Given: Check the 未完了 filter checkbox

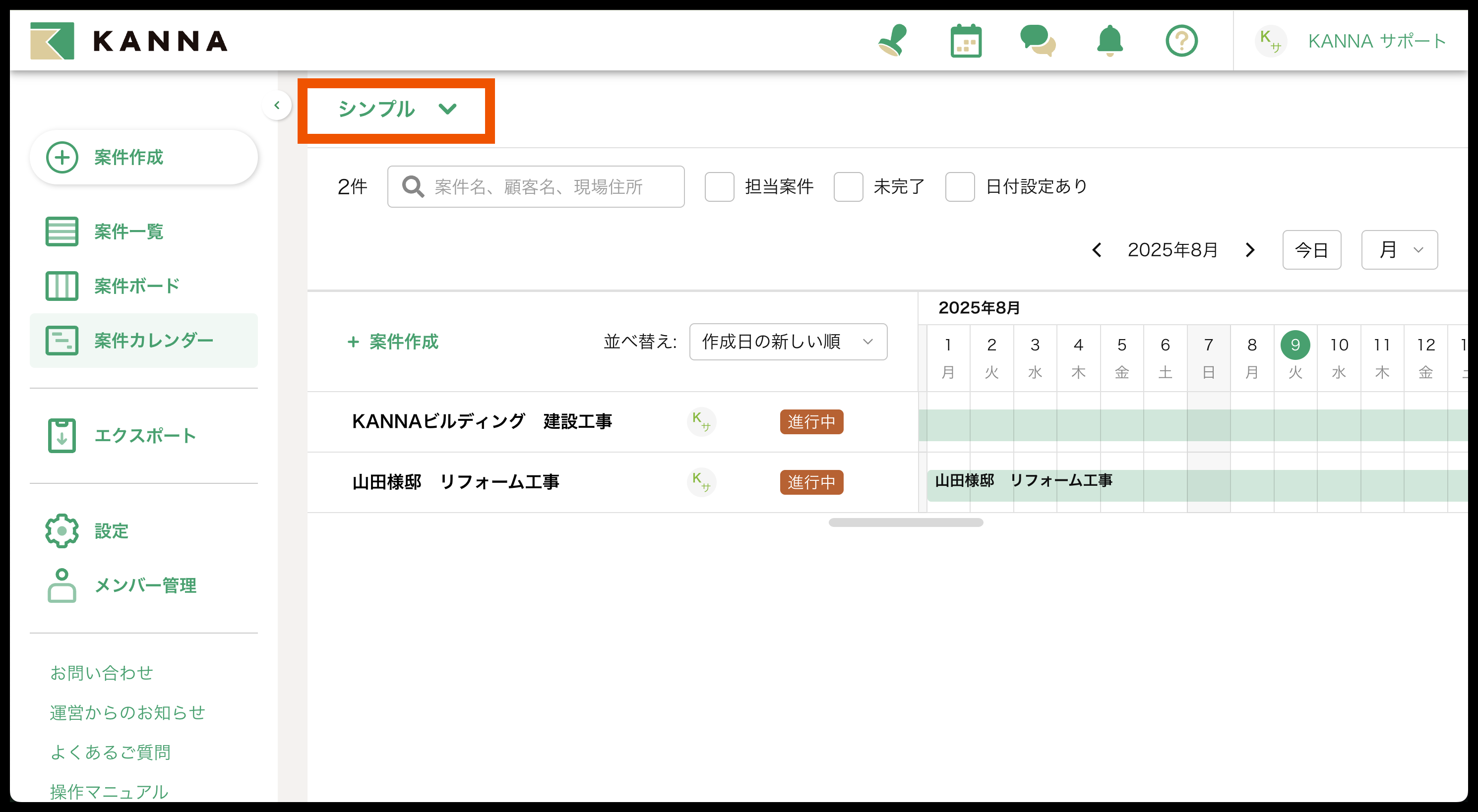Looking at the screenshot, I should point(848,186).
